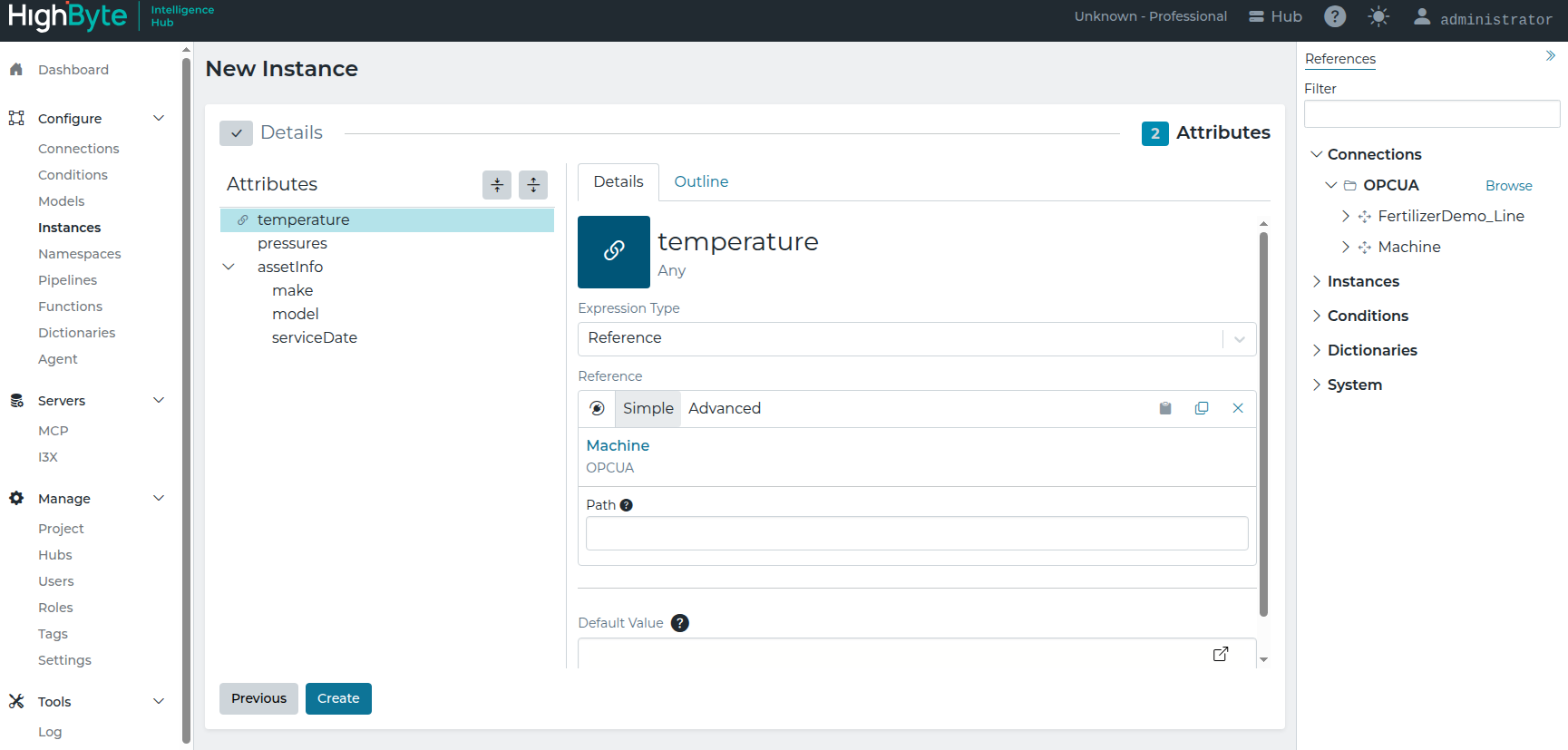This screenshot has height=750, width=1568.
Task: Click the reference mode circle icon
Action: coord(597,408)
